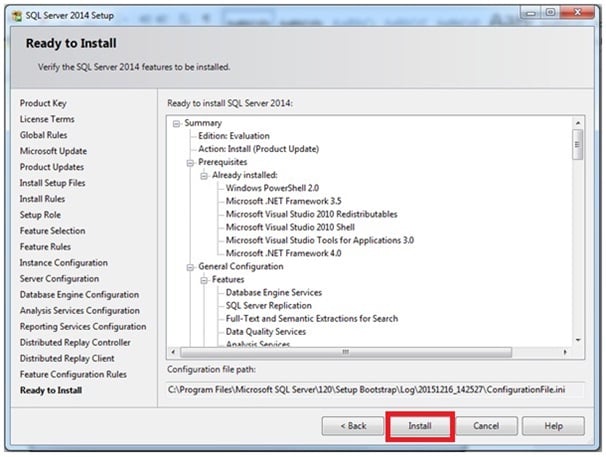Select the Edition: Evaluation tree row
Screen dimensions: 606x457
pos(234,136)
